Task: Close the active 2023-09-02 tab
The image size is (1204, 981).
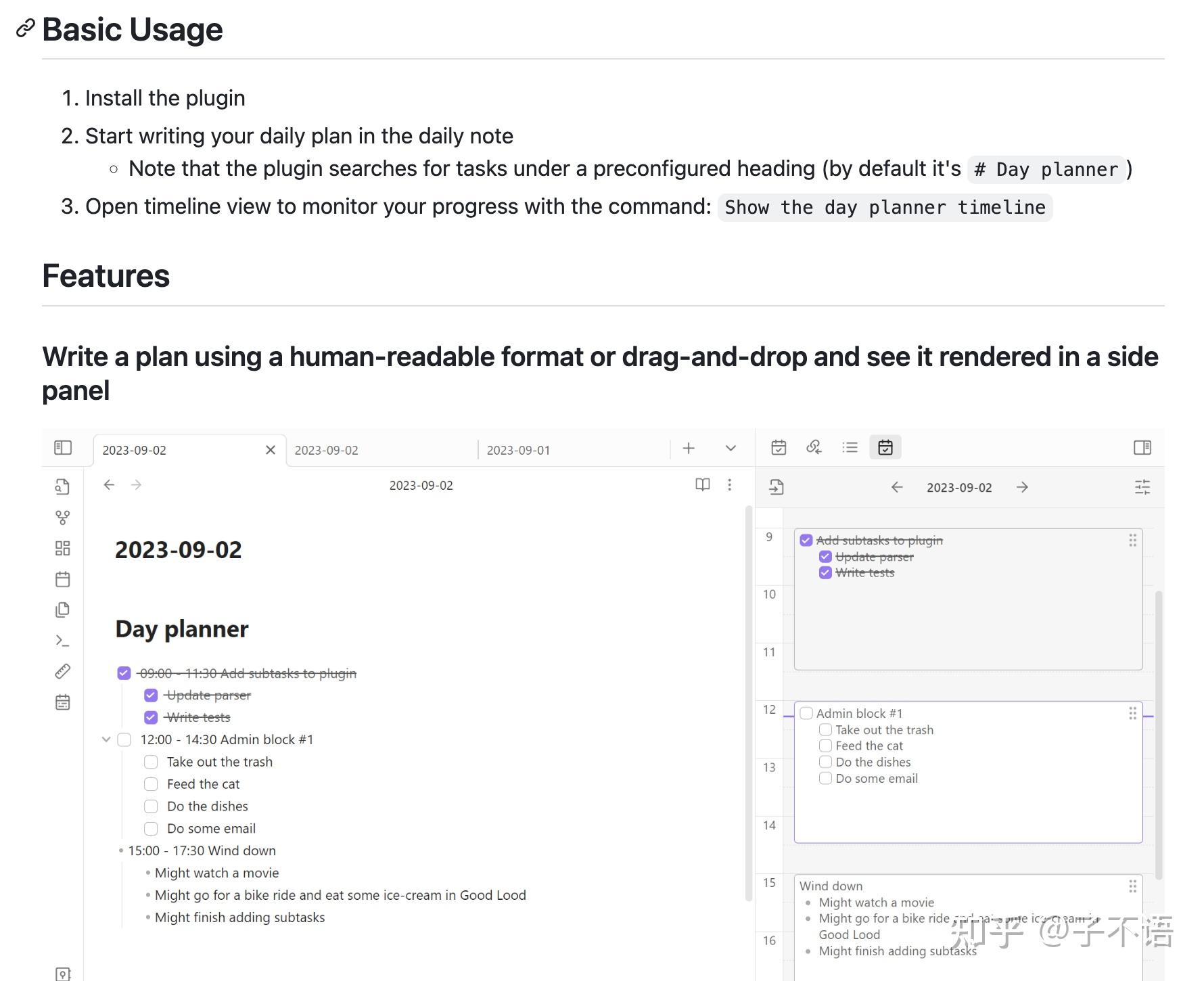Action: (x=271, y=450)
